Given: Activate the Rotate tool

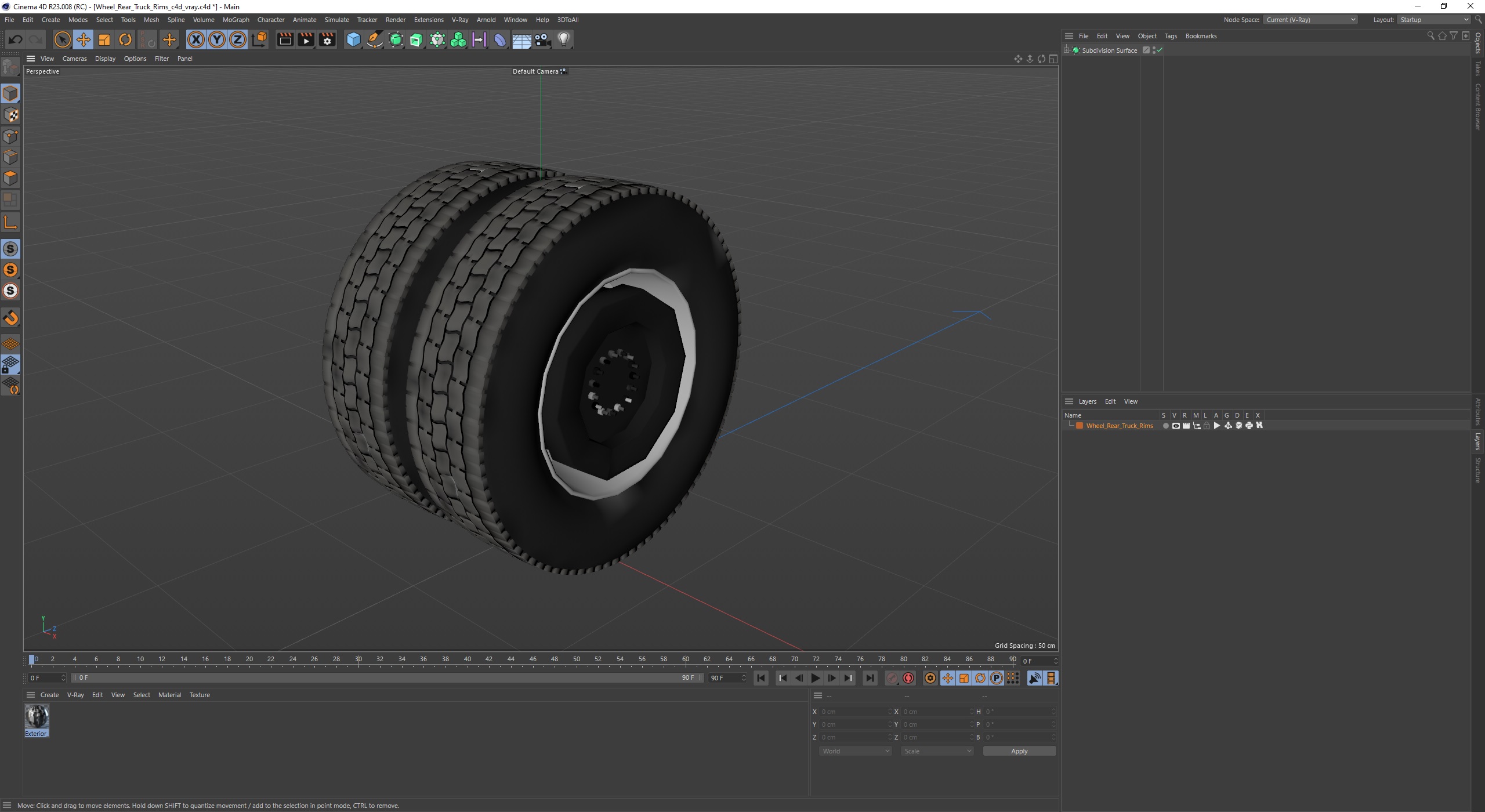Looking at the screenshot, I should click(x=125, y=39).
